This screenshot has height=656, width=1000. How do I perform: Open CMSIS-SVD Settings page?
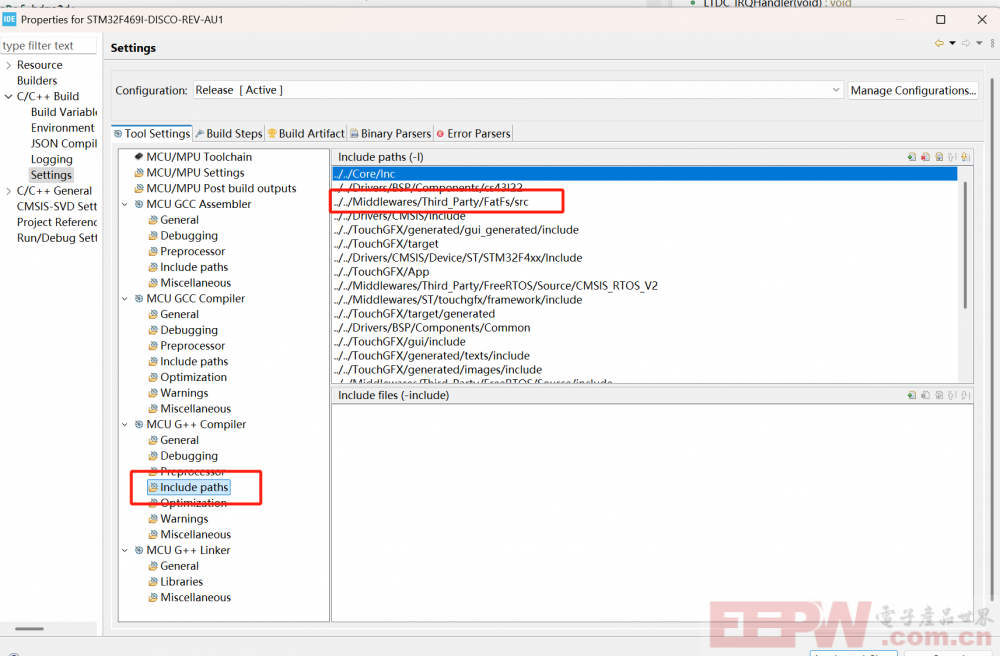pos(57,207)
